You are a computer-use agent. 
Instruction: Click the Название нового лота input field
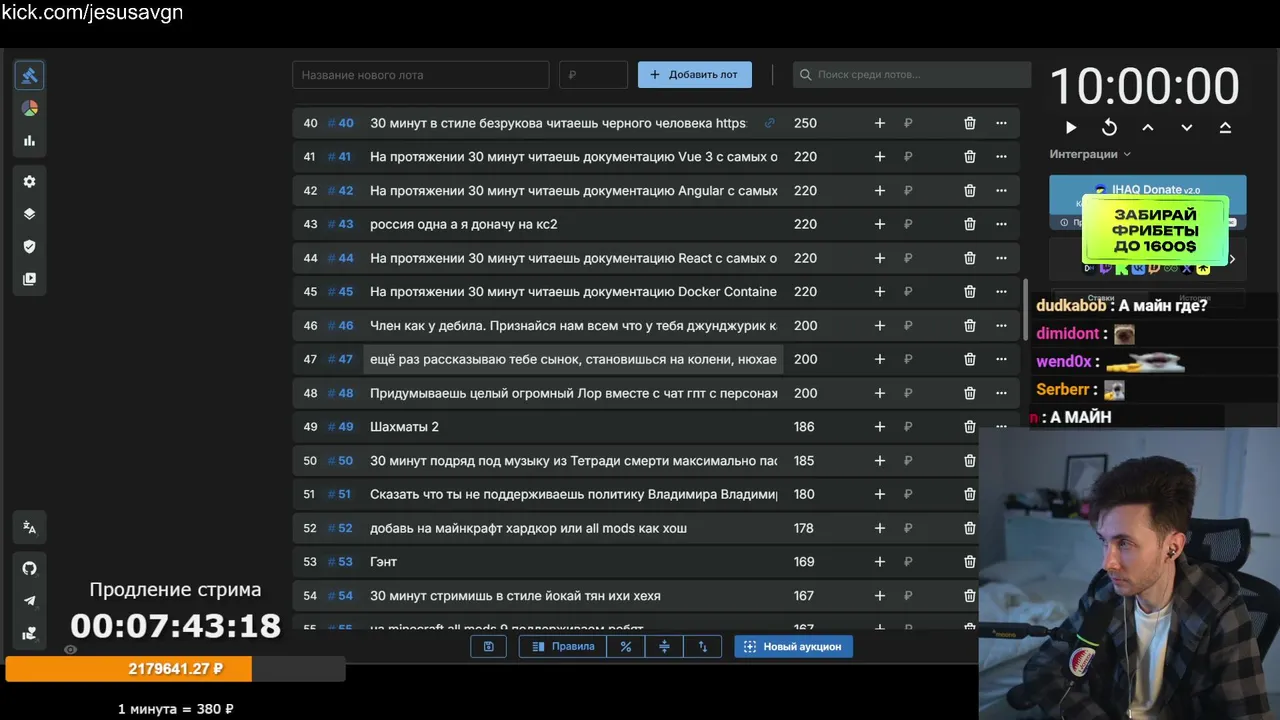[x=421, y=75]
